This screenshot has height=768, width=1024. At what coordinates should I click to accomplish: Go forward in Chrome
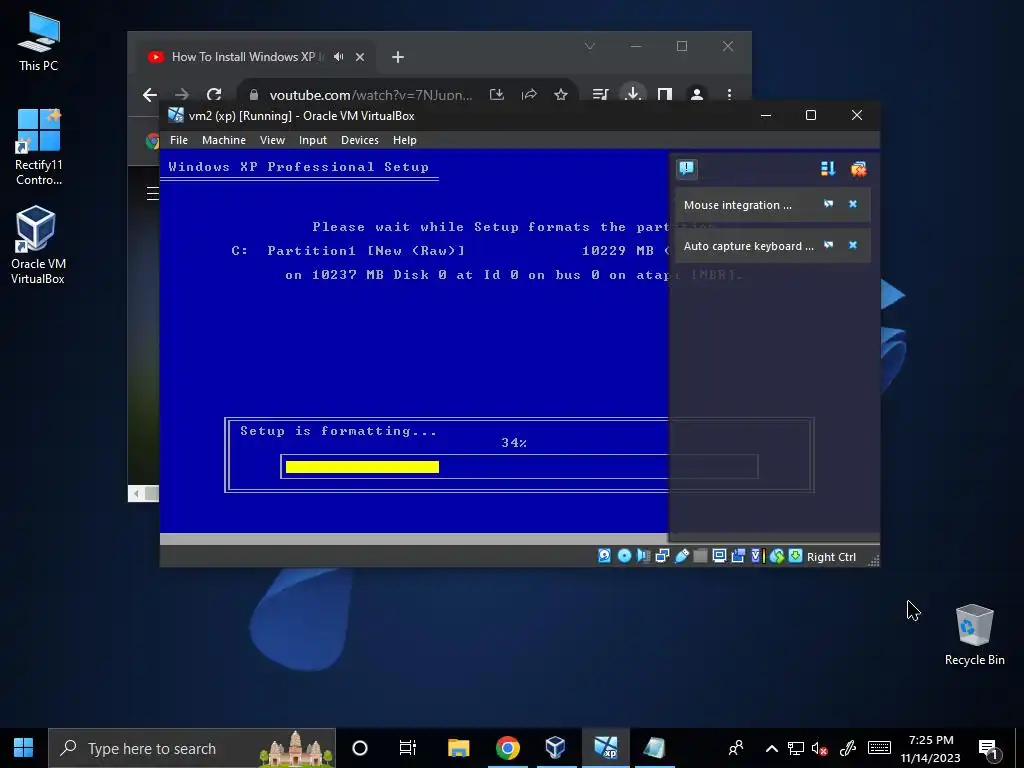[x=182, y=95]
